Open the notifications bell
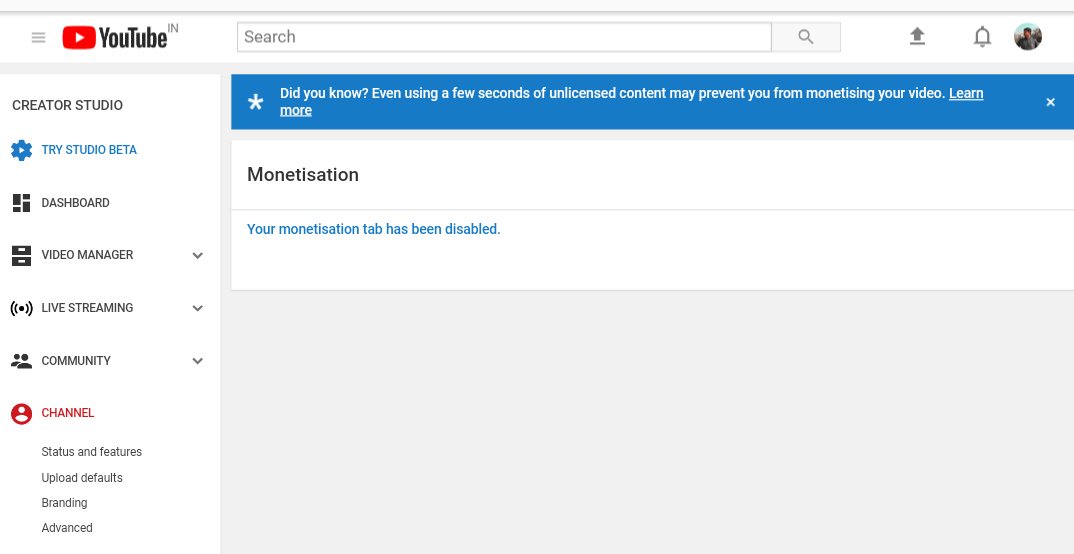 982,36
